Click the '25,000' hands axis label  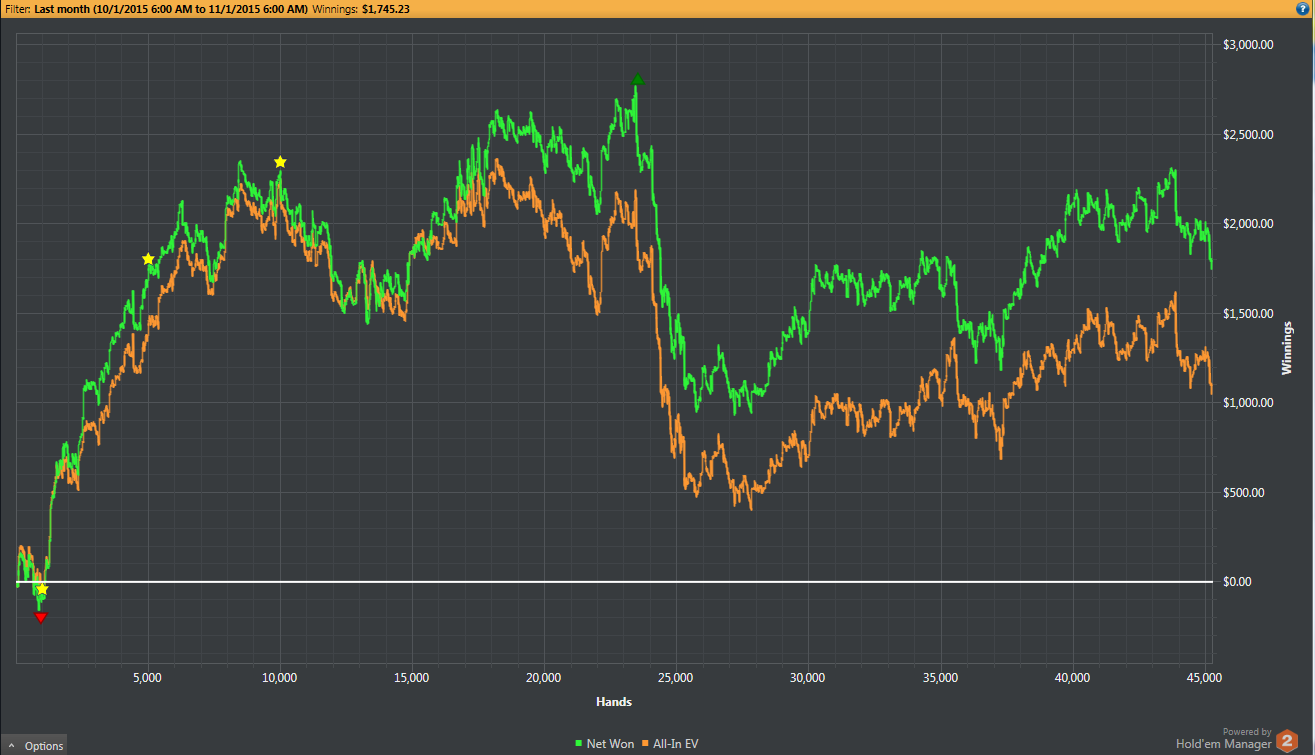point(676,678)
